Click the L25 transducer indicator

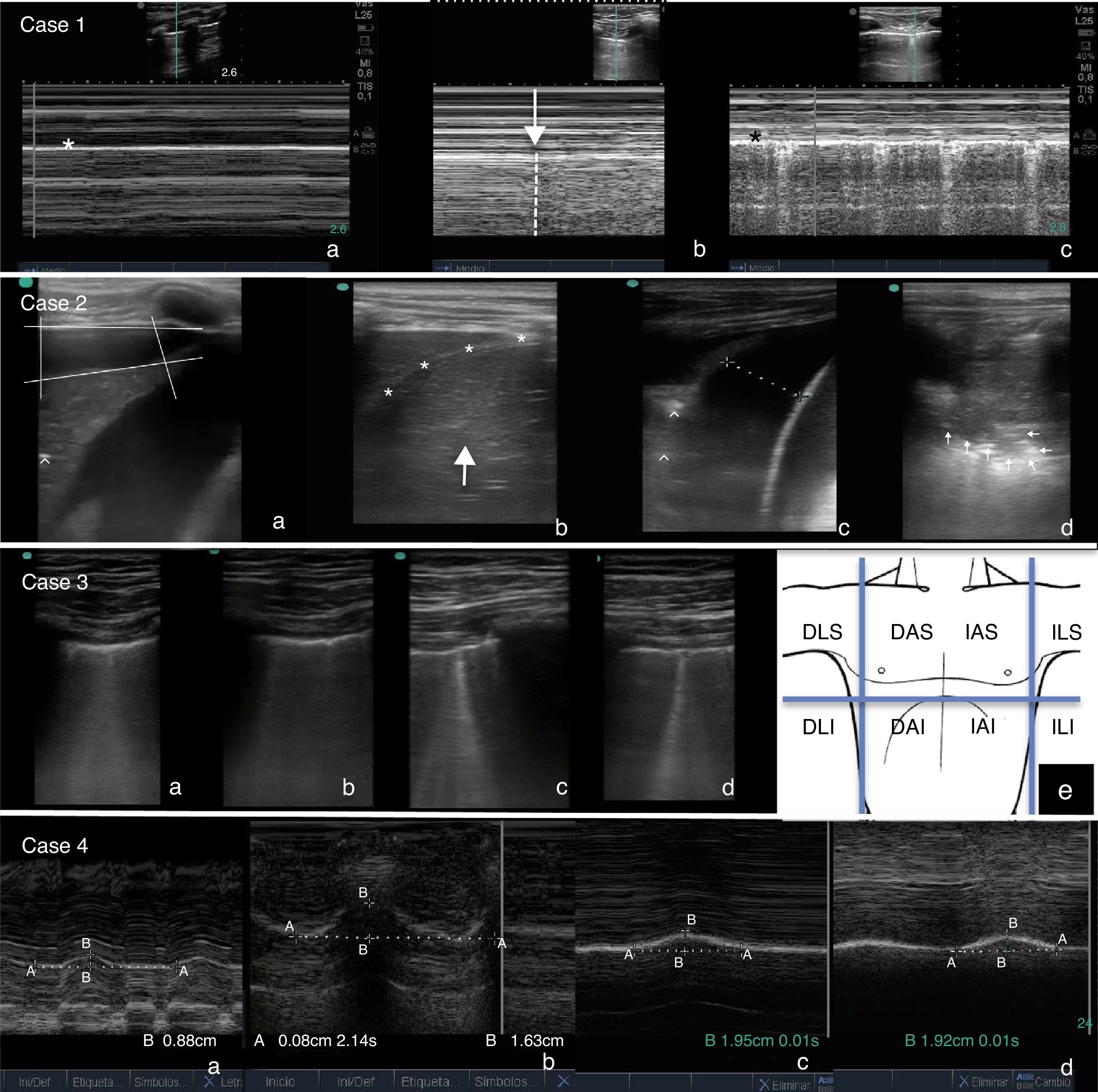pos(364,15)
